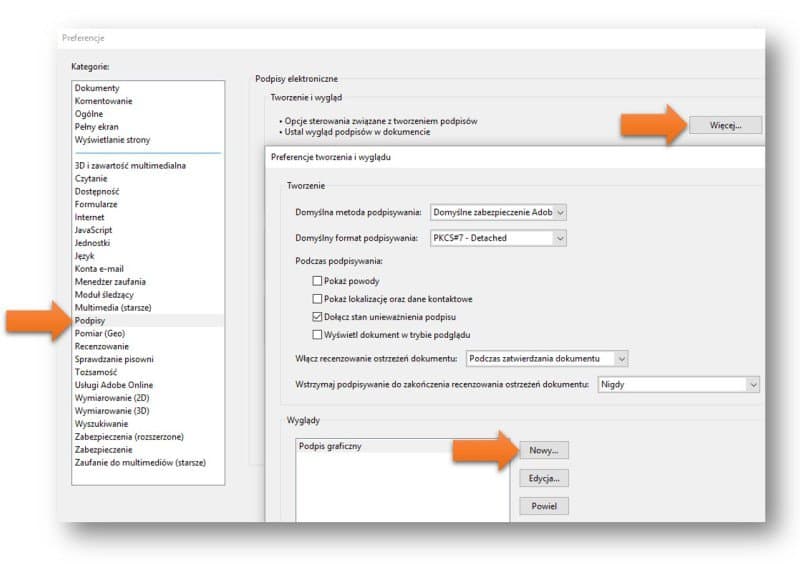
Task: Select the Ogólne category
Action: click(147, 114)
